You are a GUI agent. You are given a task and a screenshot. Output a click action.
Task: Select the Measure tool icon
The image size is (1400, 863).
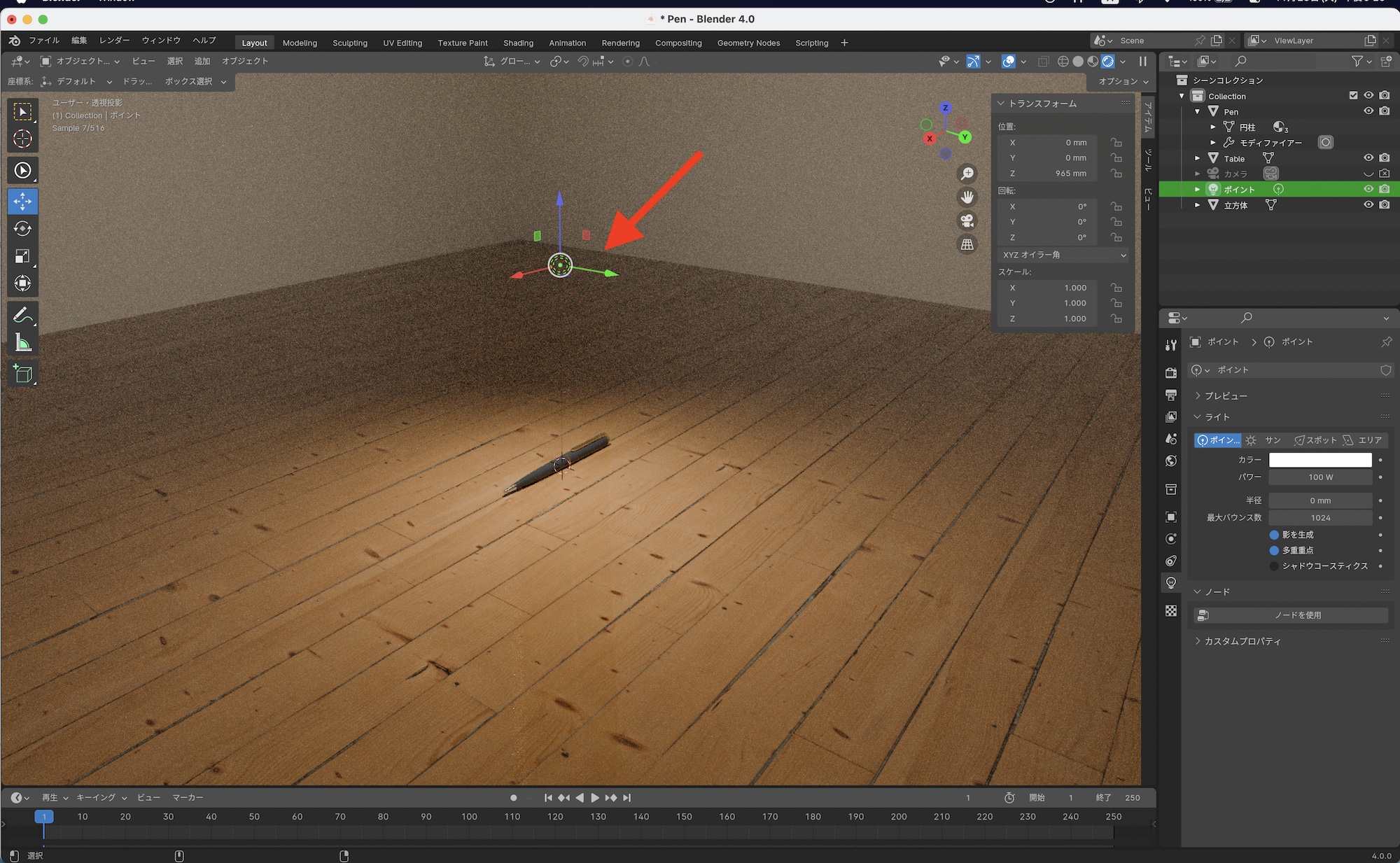22,343
